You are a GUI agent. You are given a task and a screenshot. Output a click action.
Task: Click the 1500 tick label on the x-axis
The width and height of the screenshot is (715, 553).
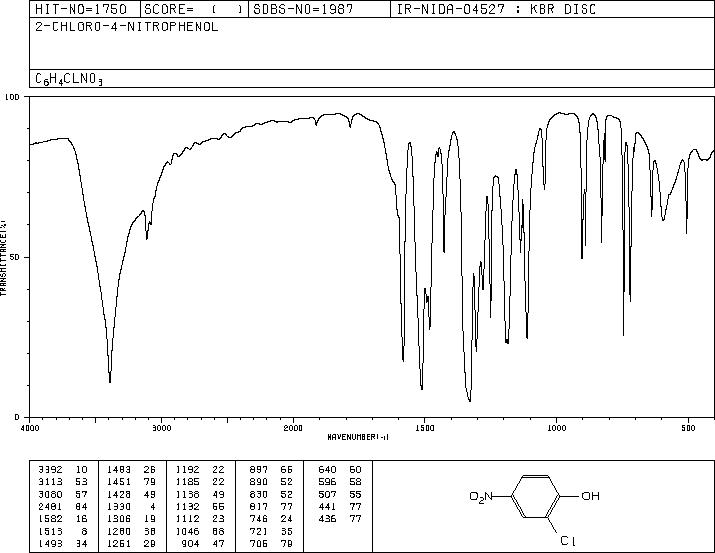[425, 428]
